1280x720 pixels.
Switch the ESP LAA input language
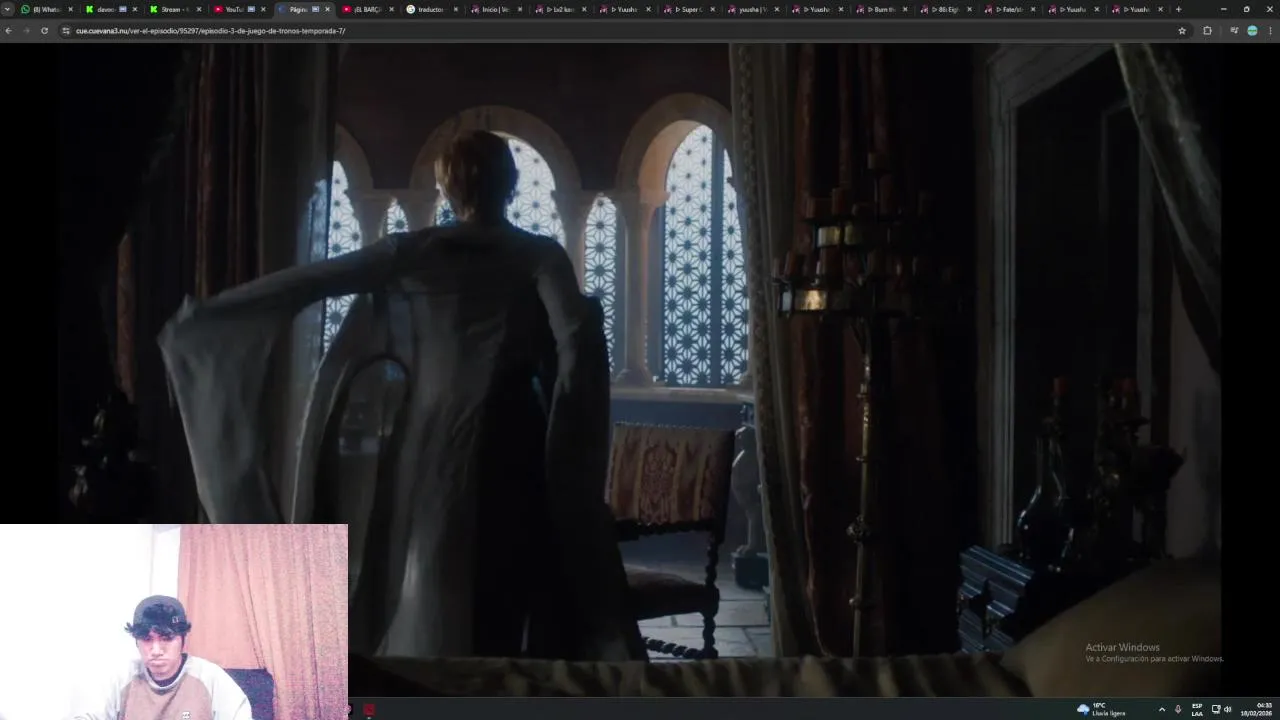[1197, 709]
